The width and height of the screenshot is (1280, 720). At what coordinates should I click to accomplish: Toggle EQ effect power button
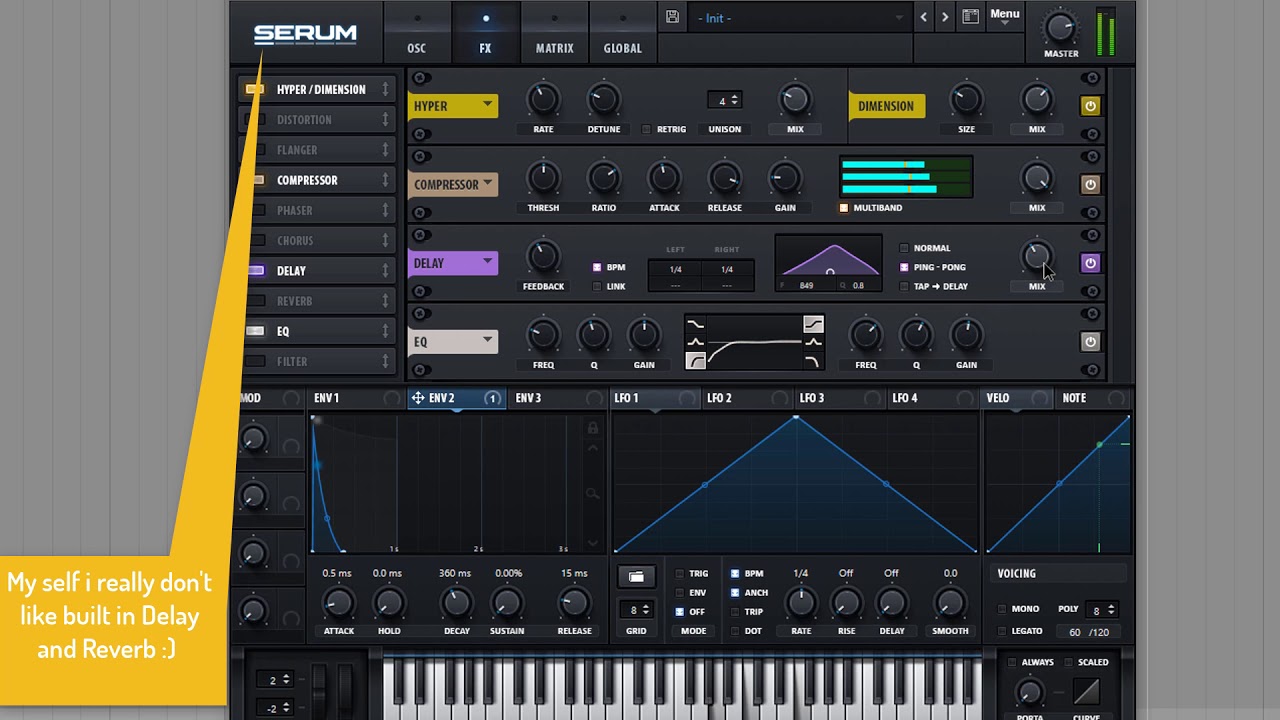[x=1090, y=342]
